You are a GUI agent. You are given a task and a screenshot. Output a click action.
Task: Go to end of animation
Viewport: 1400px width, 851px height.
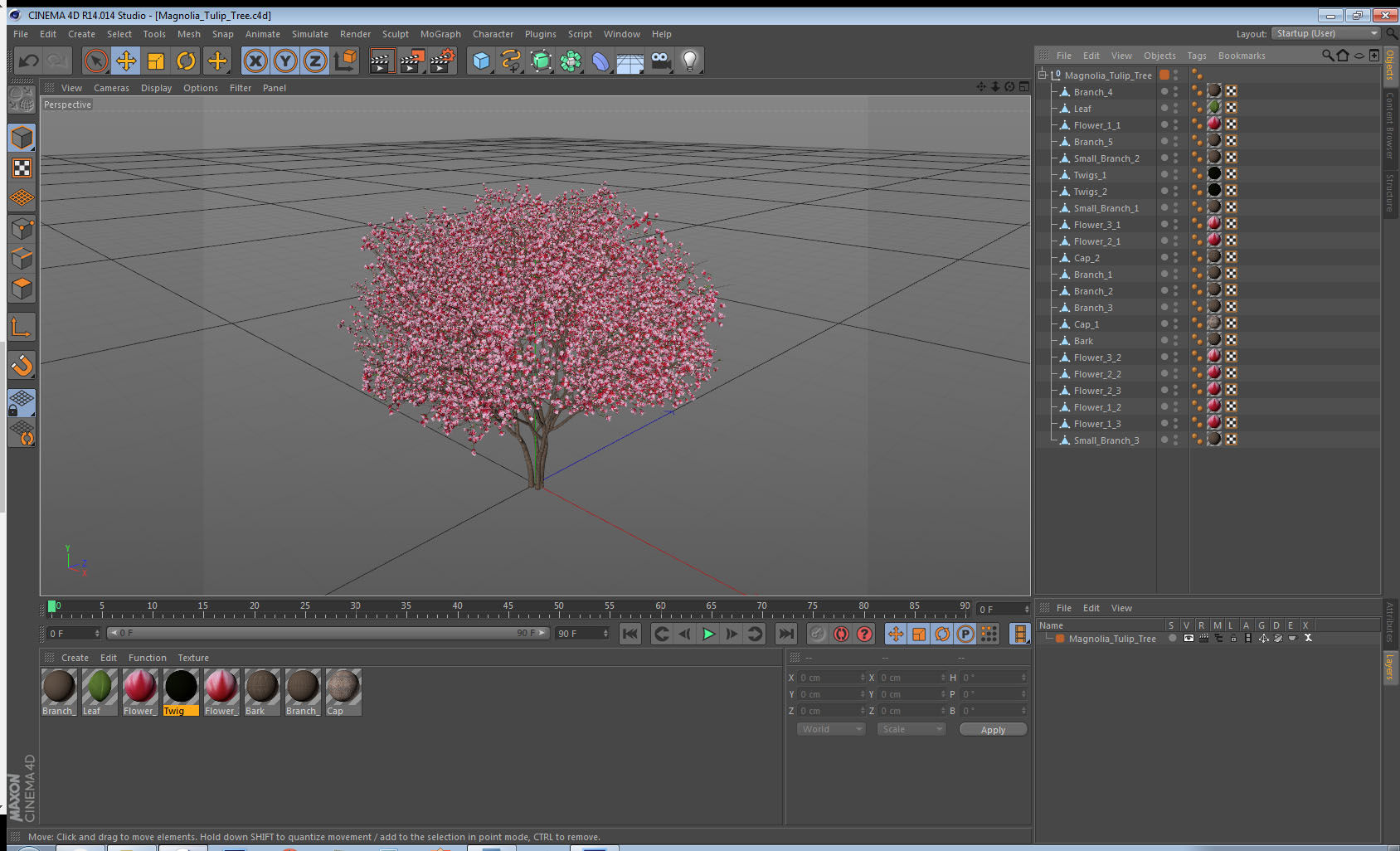coord(785,634)
